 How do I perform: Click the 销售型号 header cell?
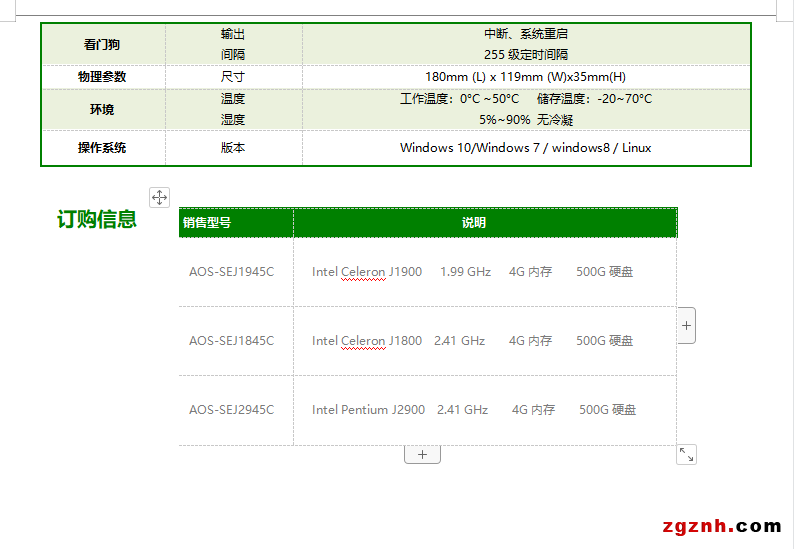[x=207, y=222]
